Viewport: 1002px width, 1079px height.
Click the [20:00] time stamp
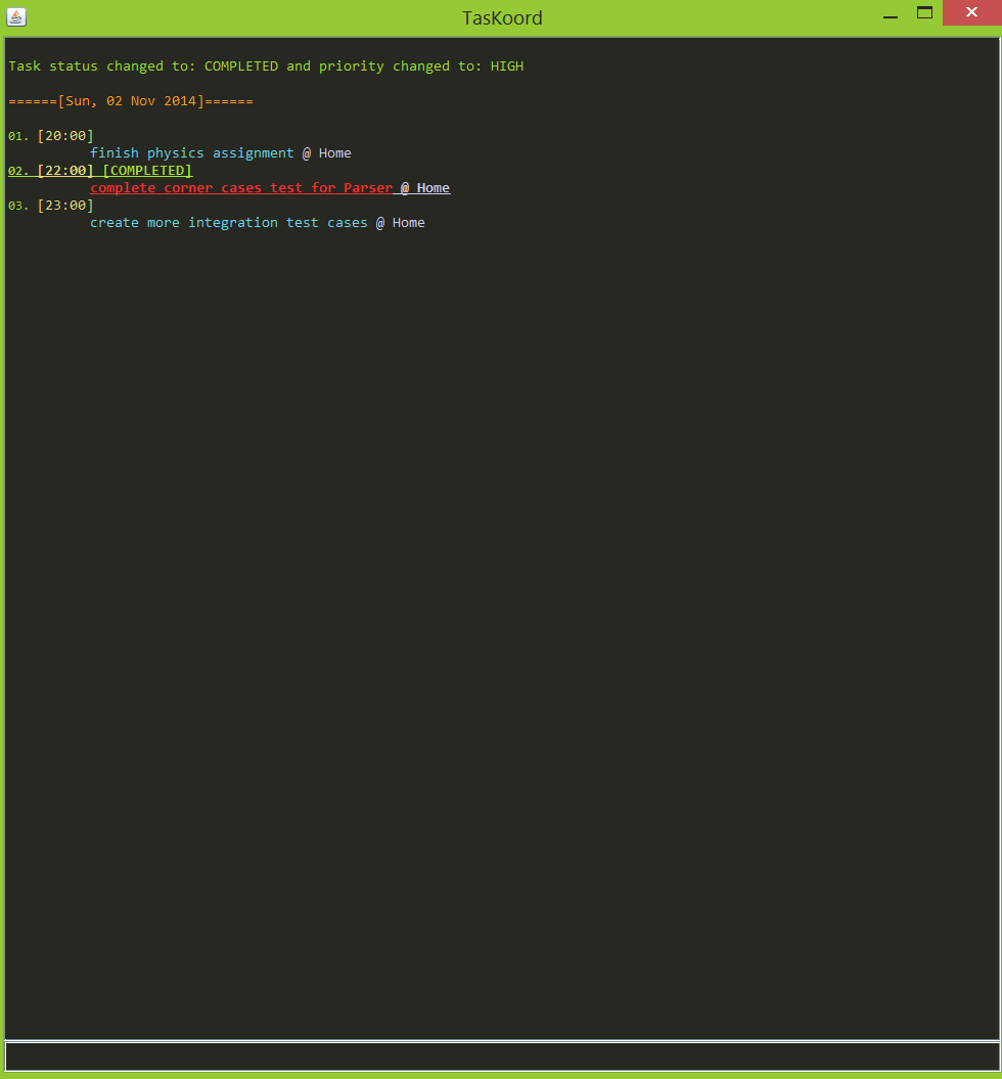pos(65,136)
